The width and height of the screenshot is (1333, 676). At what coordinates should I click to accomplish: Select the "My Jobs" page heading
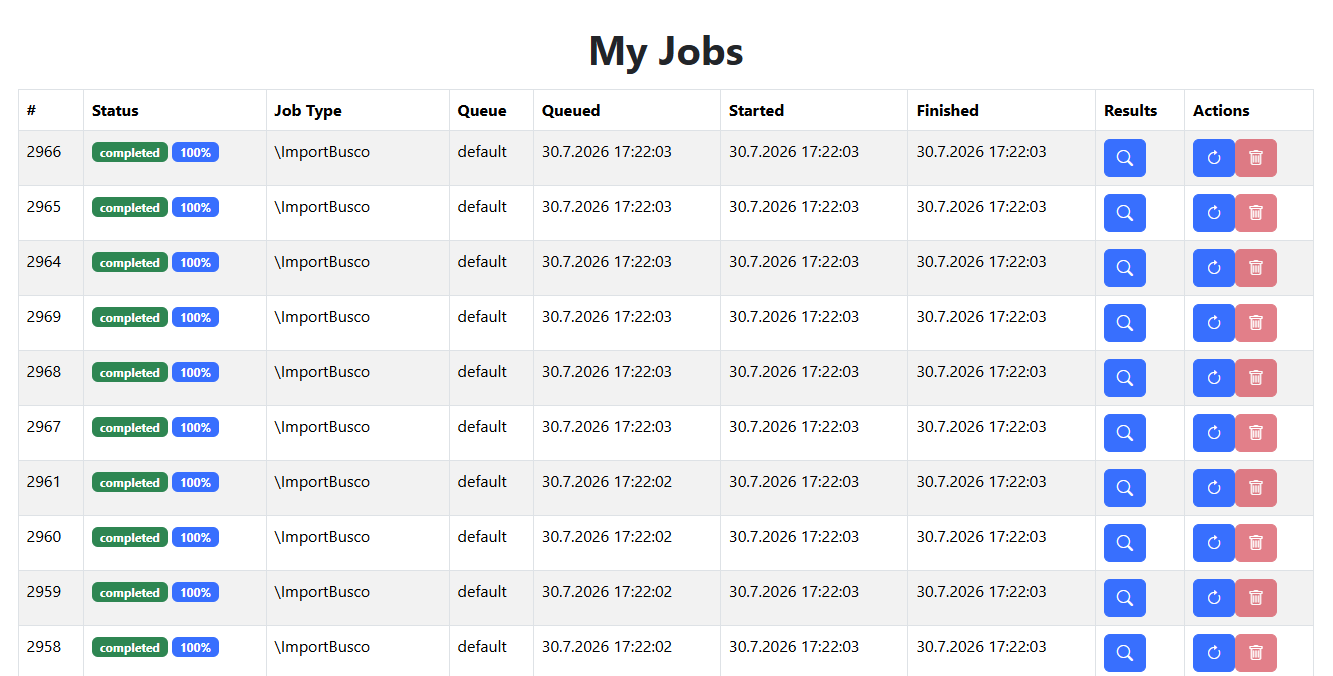tap(666, 51)
